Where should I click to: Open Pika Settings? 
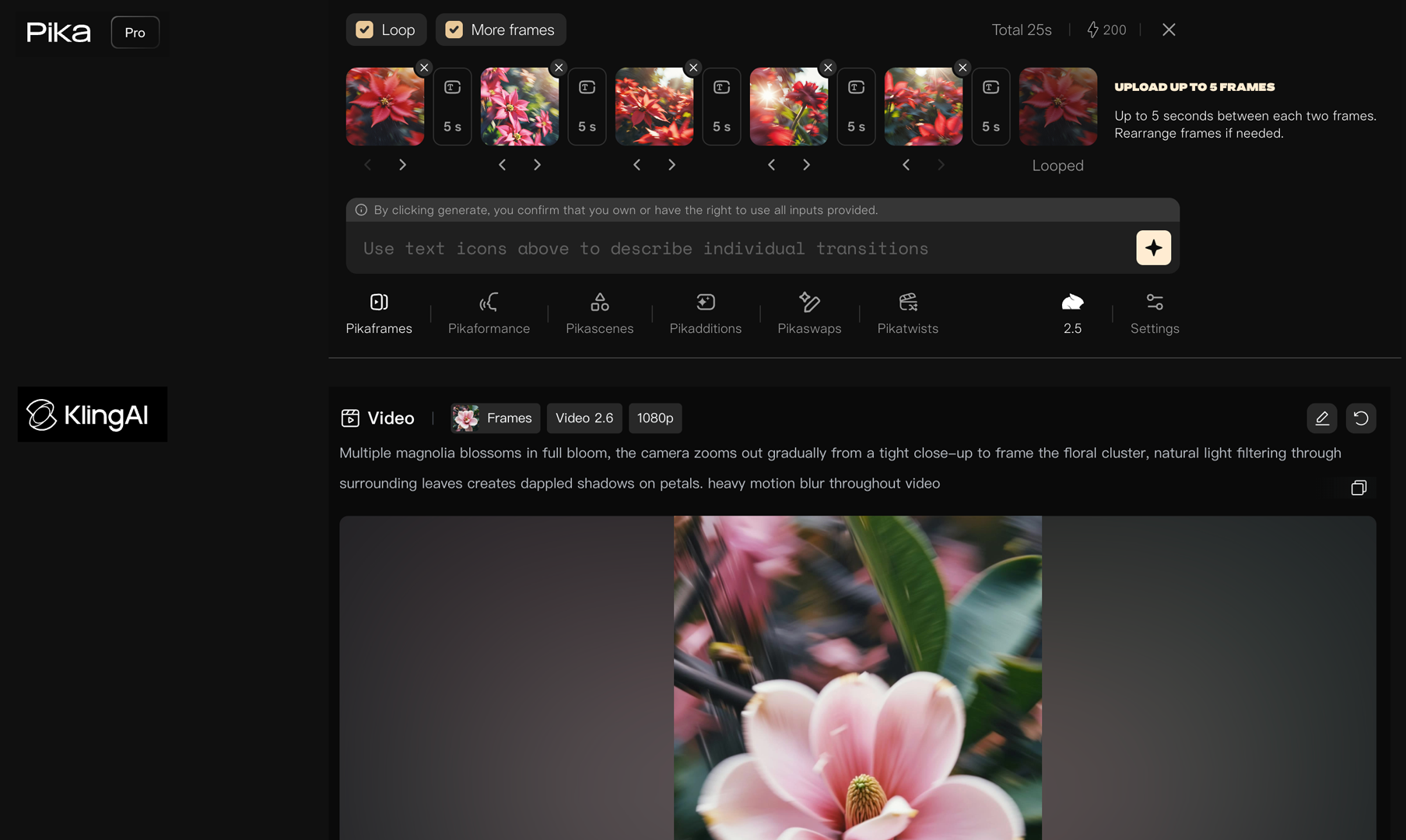tap(1155, 313)
